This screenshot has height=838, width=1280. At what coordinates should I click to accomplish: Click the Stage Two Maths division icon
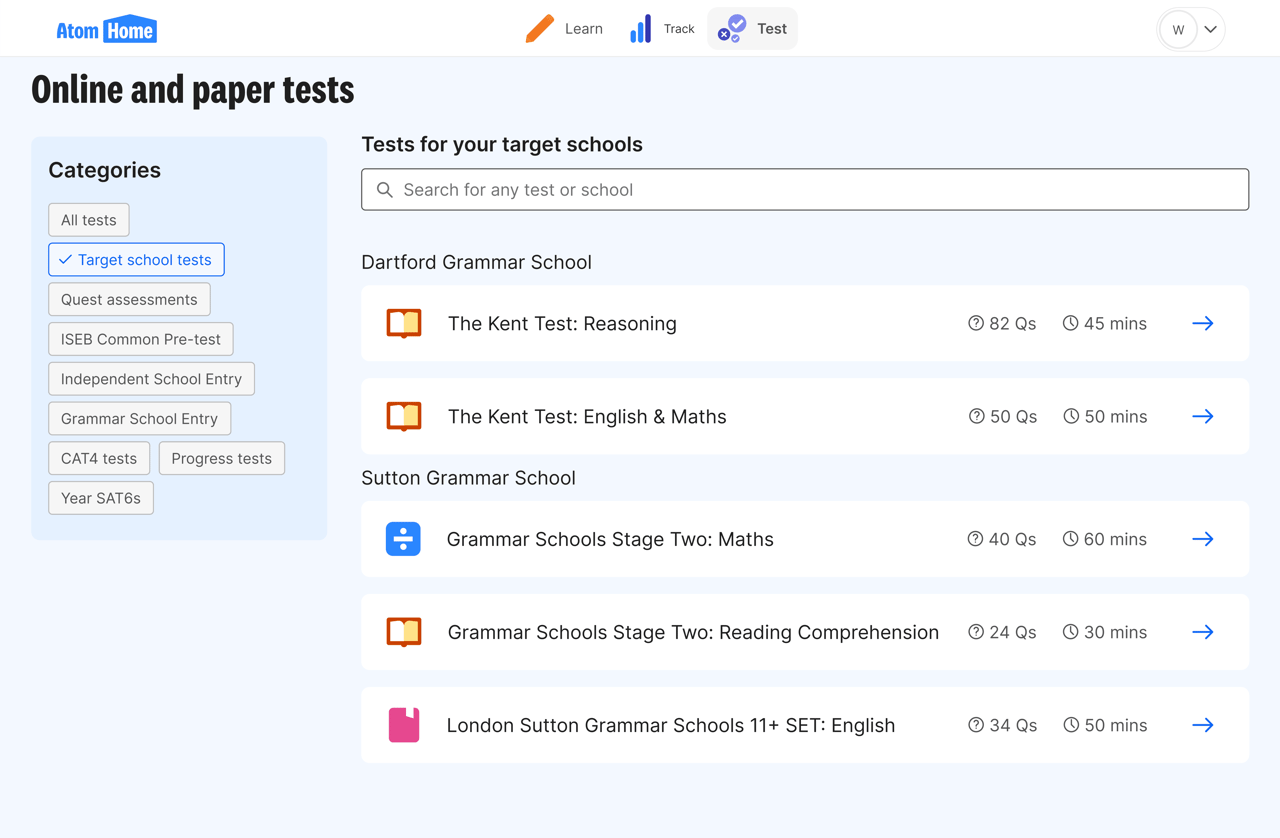(x=403, y=539)
